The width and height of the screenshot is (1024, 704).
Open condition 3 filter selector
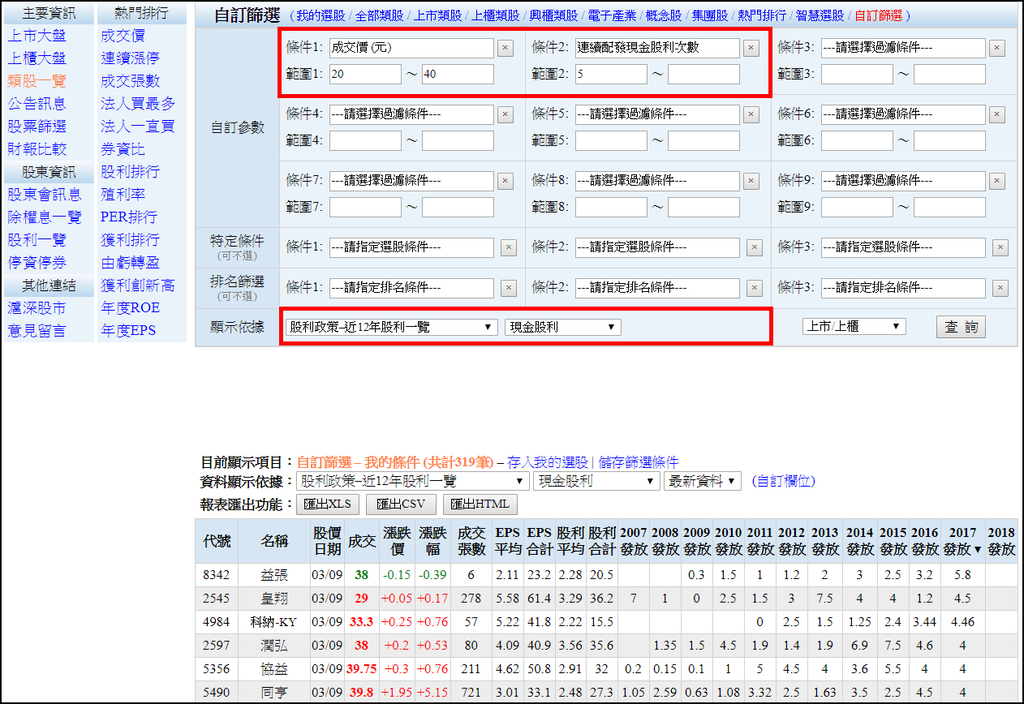pyautogui.click(x=903, y=48)
